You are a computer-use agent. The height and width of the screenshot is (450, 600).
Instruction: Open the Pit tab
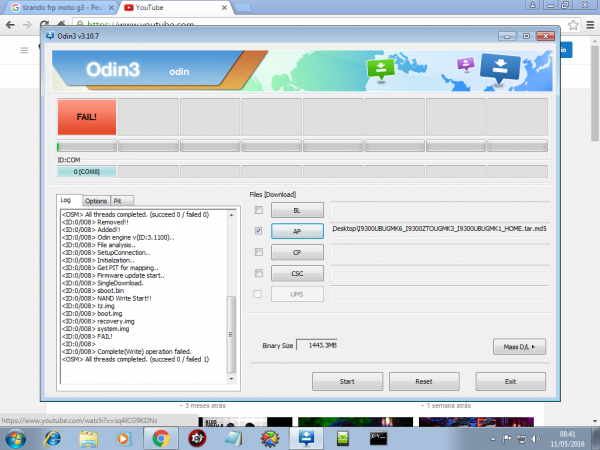tap(122, 201)
